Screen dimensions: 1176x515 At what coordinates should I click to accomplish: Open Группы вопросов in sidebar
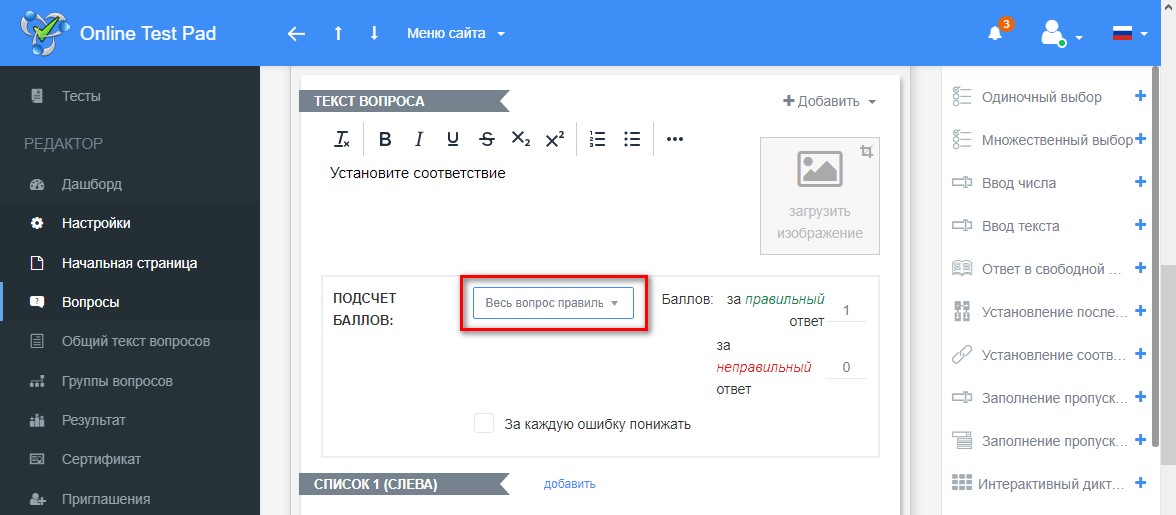tap(117, 381)
